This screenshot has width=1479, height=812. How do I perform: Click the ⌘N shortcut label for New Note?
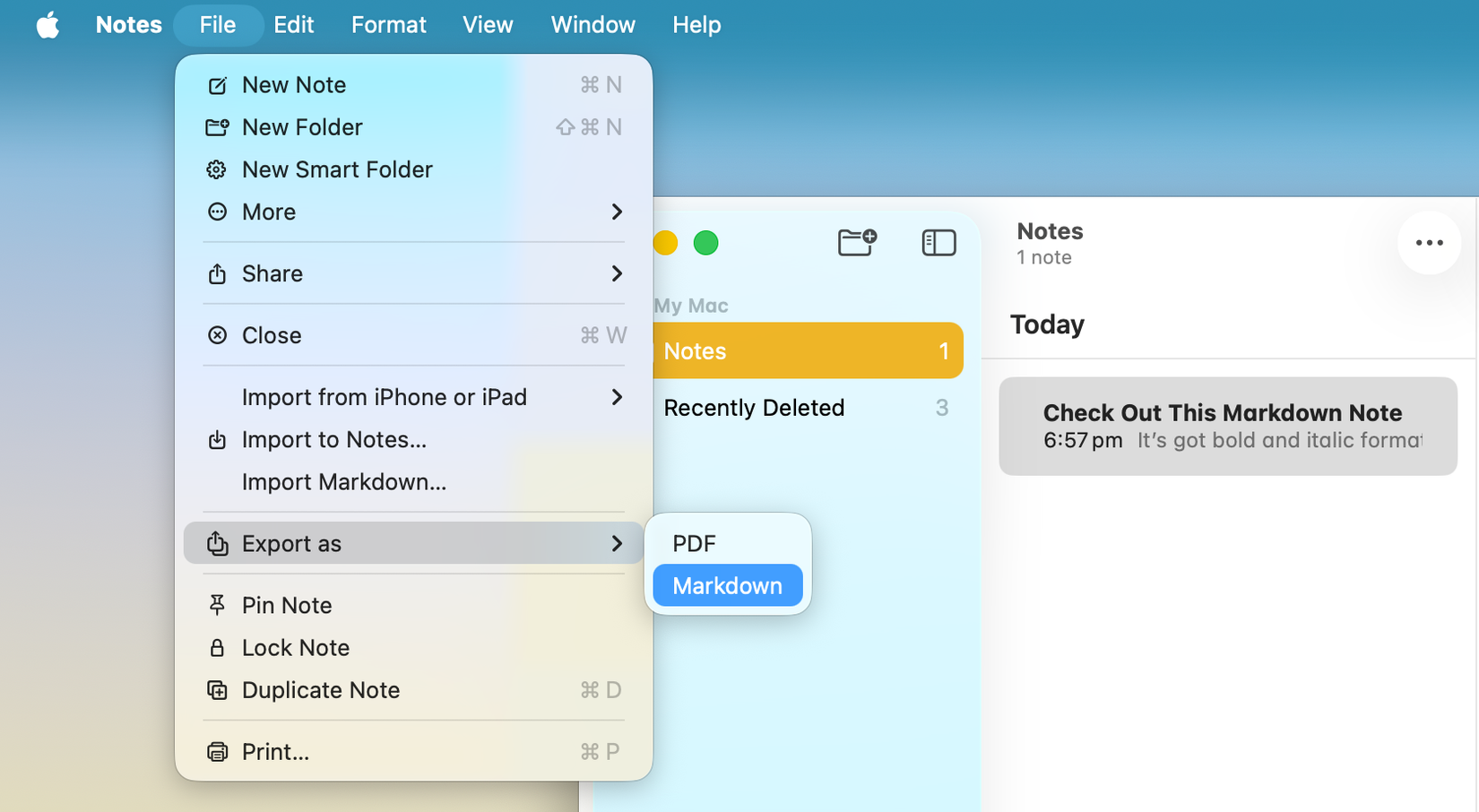(x=601, y=85)
